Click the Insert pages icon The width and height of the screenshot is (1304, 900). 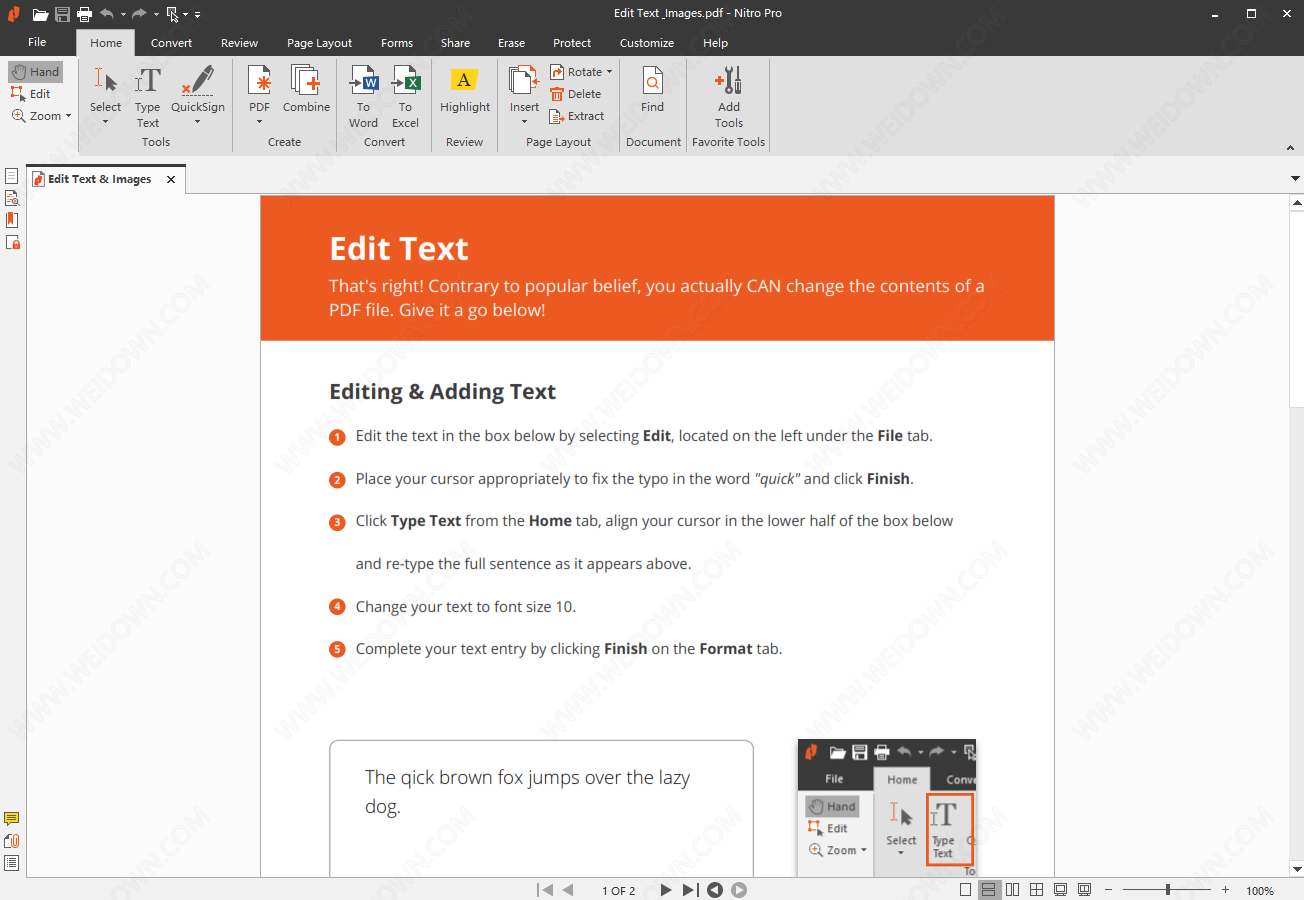(524, 82)
